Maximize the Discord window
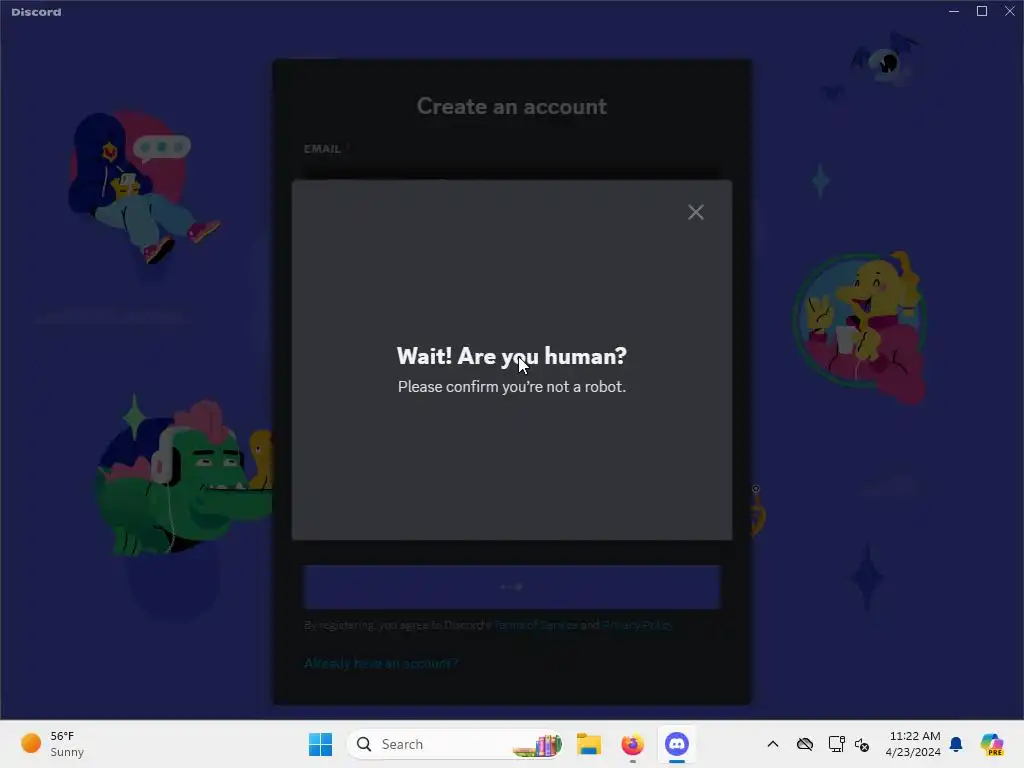 pos(982,11)
